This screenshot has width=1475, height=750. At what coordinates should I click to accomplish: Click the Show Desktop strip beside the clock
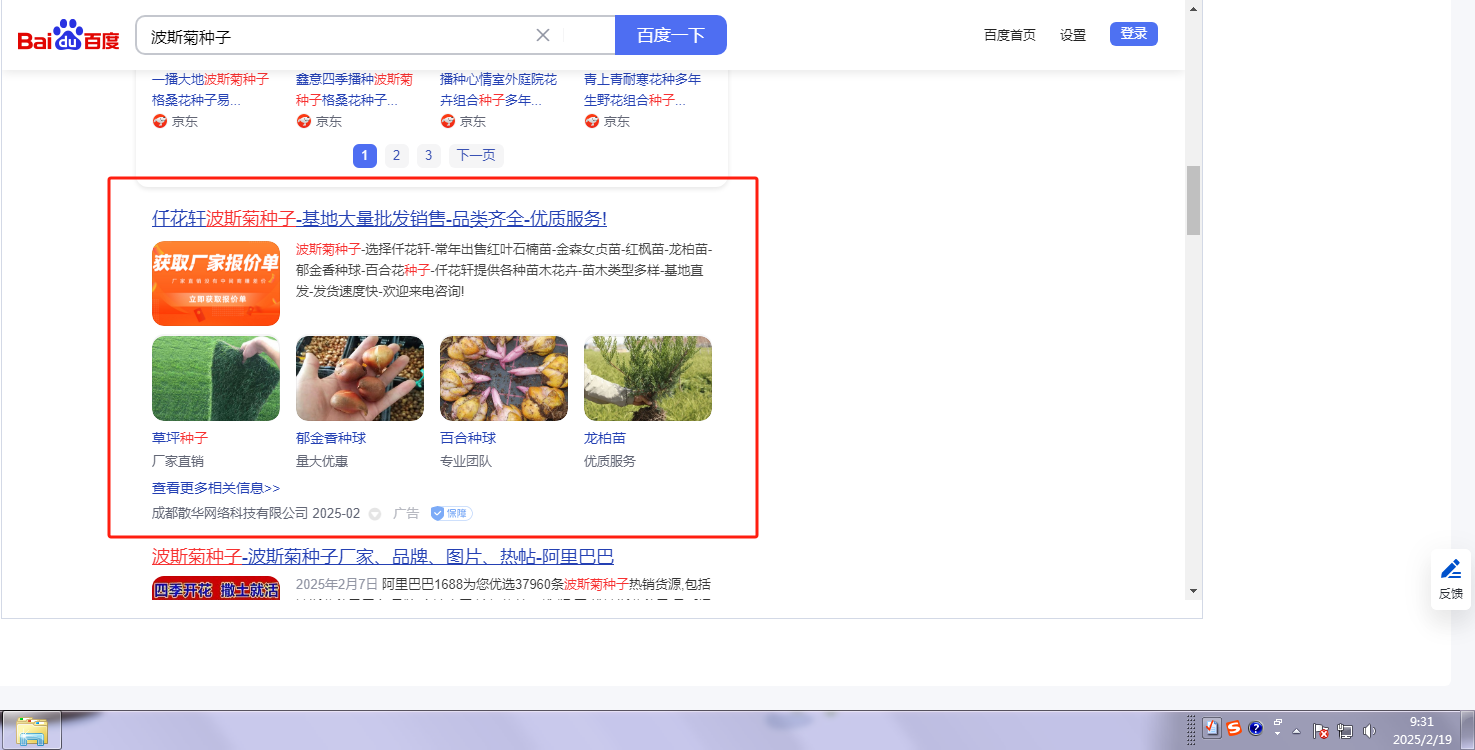coord(1467,730)
